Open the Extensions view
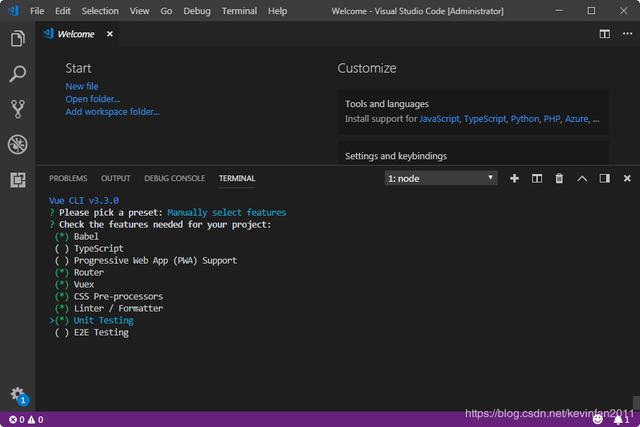Viewport: 640px width, 427px height. 18,180
